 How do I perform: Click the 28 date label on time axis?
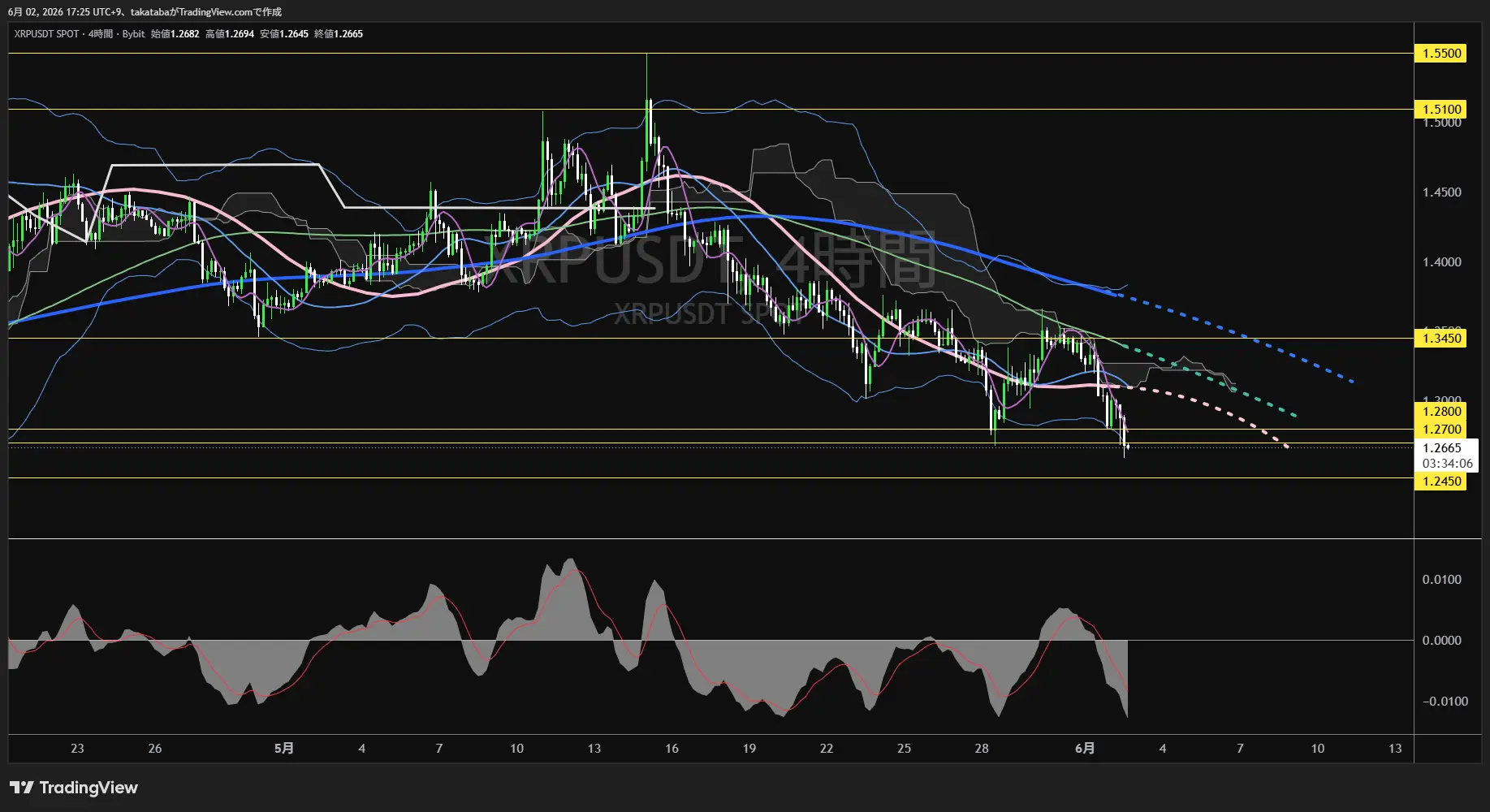tap(982, 749)
